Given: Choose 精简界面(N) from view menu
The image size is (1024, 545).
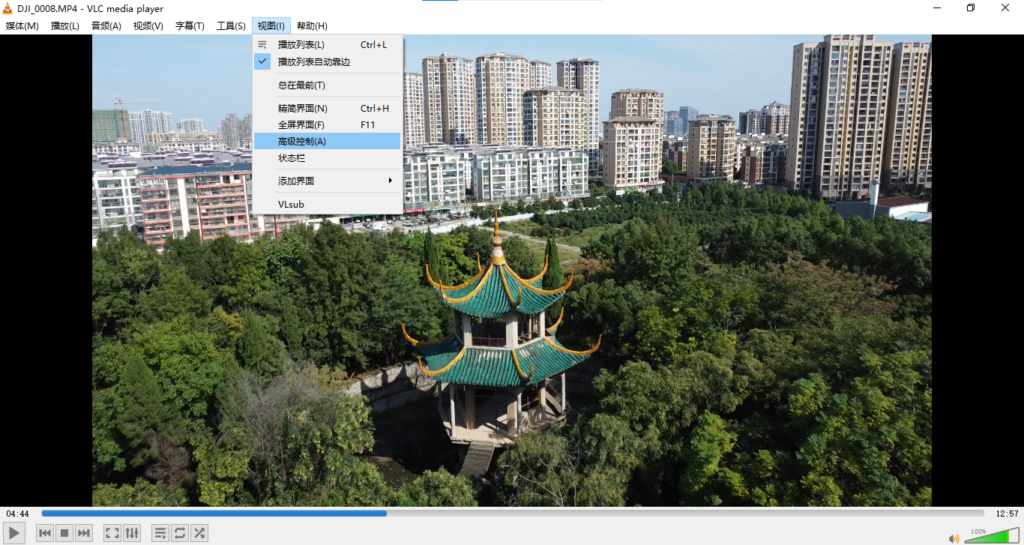Looking at the screenshot, I should (x=303, y=108).
